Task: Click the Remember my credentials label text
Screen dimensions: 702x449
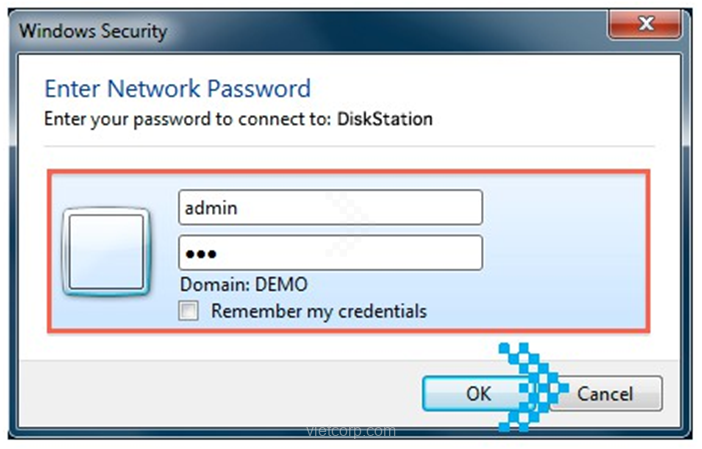Action: point(318,311)
